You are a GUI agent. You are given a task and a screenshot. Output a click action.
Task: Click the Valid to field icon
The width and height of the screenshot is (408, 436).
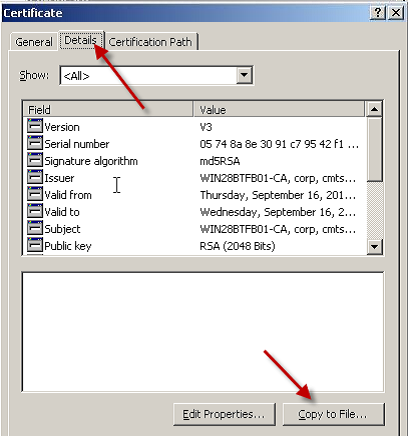click(x=35, y=212)
